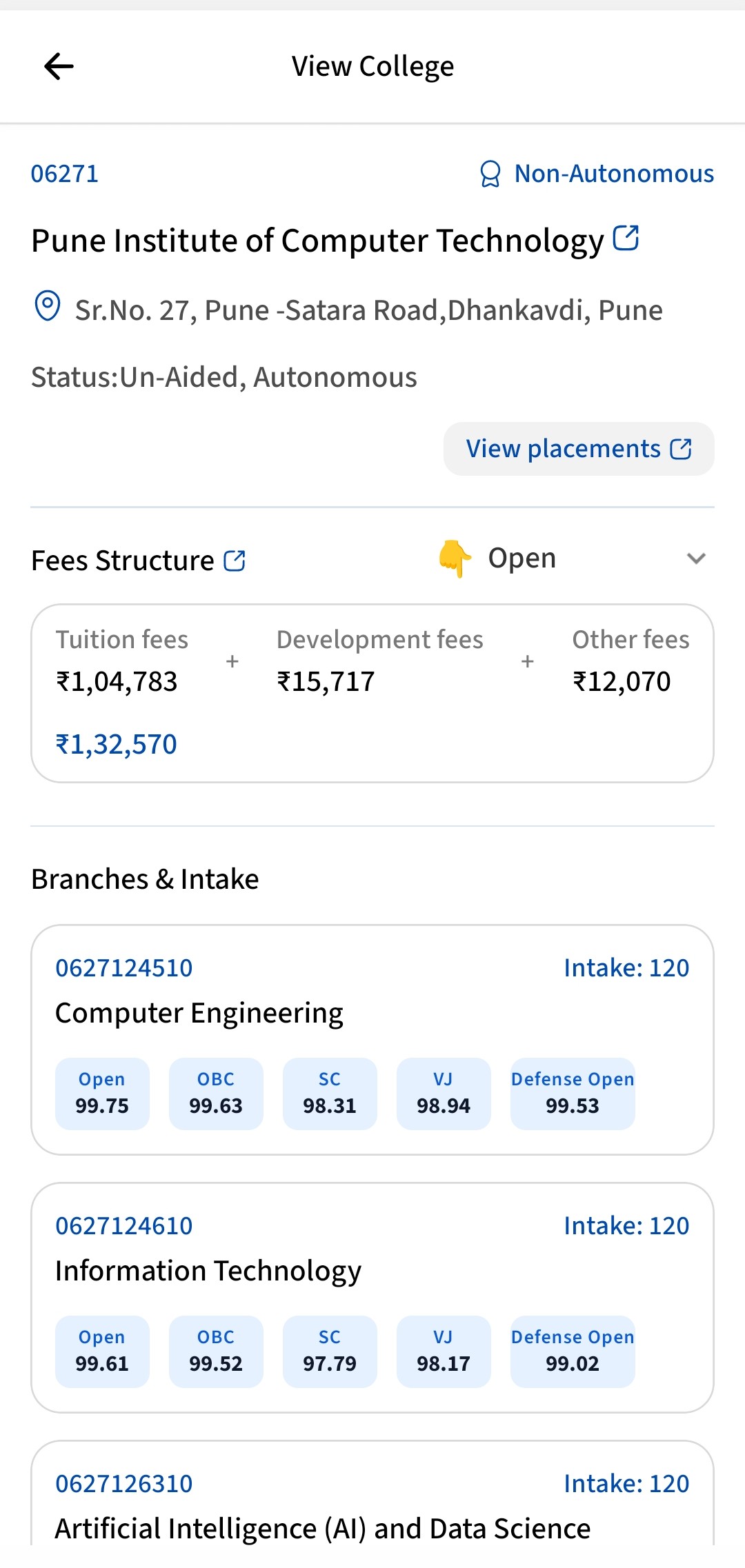The height and width of the screenshot is (1568, 745).
Task: Tap the location pin icon
Action: point(48,306)
